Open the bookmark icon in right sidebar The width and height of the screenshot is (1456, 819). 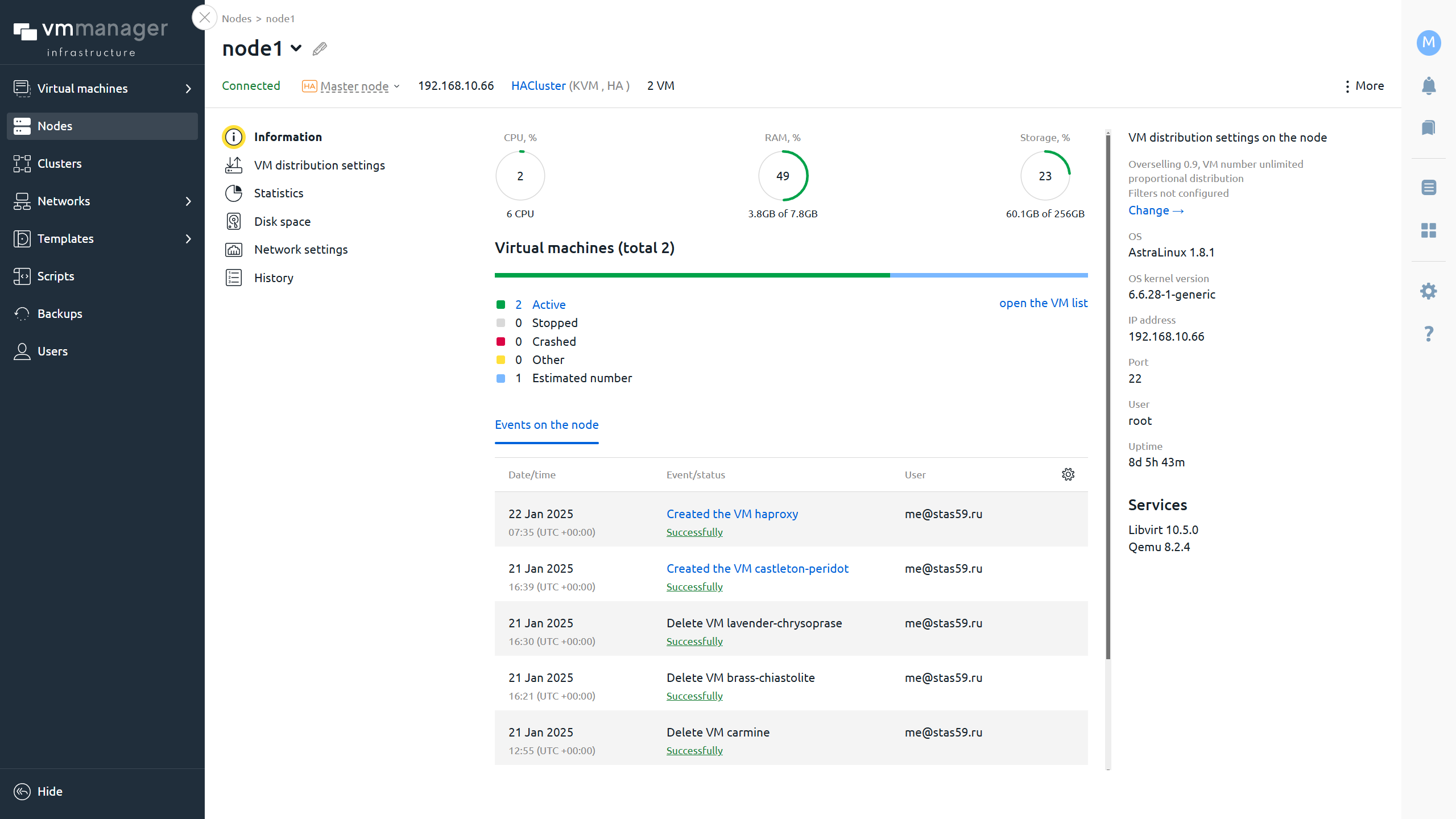tap(1428, 127)
